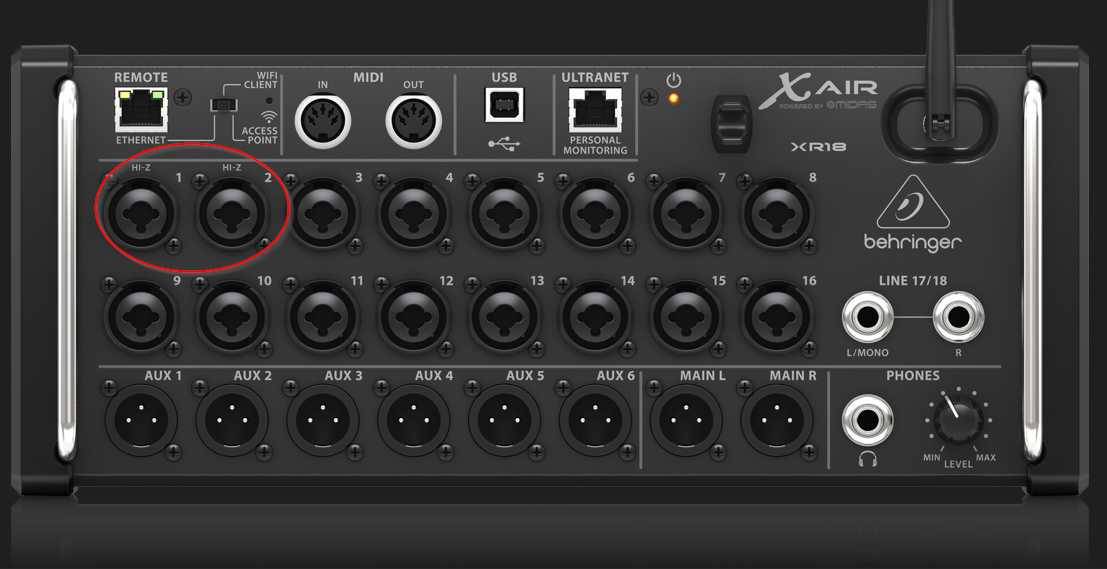Screen dimensions: 1107x569
Task: Select combo input jack 8
Action: [776, 212]
